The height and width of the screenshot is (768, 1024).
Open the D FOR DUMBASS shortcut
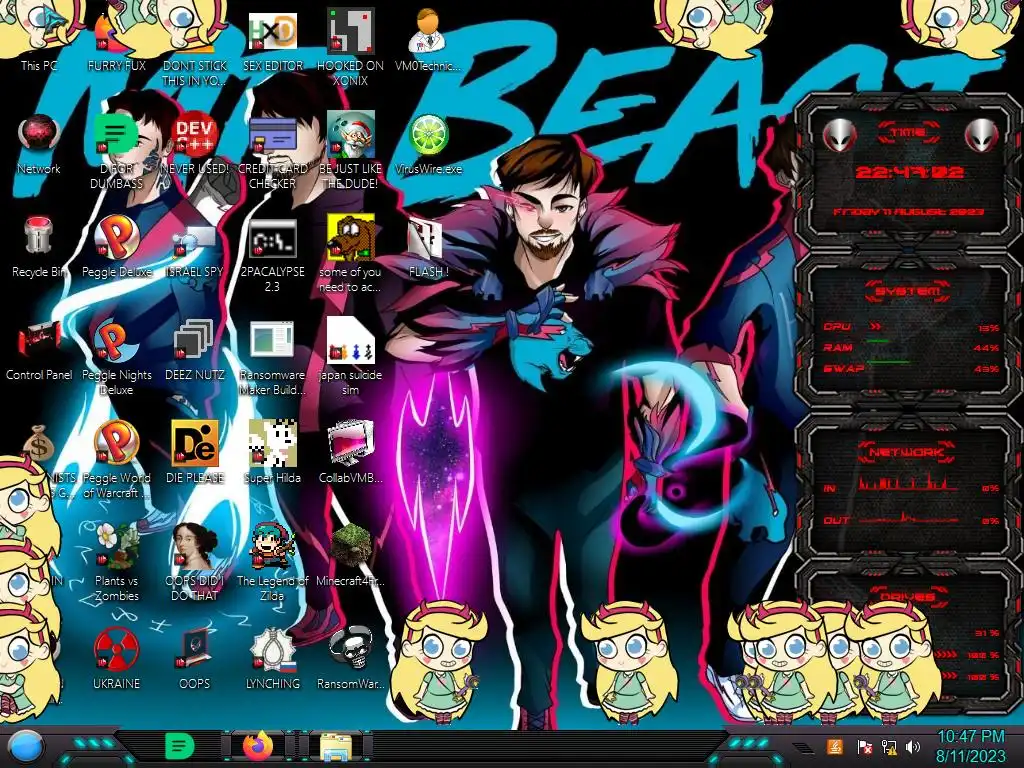116,150
